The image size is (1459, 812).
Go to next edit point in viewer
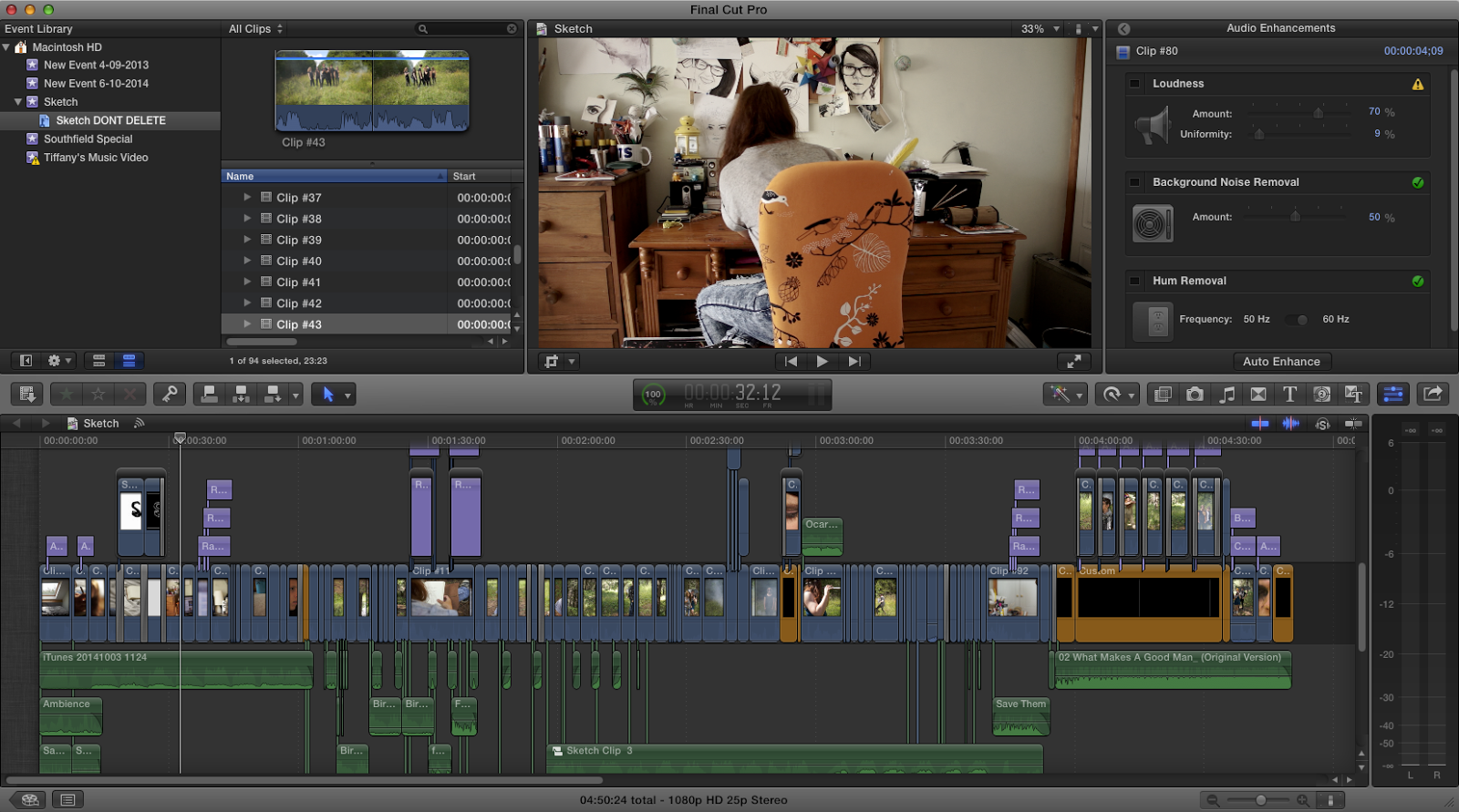(854, 362)
